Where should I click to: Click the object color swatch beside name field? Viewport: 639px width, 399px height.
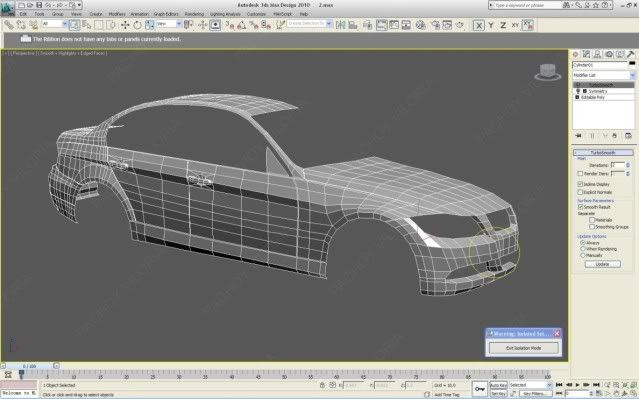tap(632, 64)
